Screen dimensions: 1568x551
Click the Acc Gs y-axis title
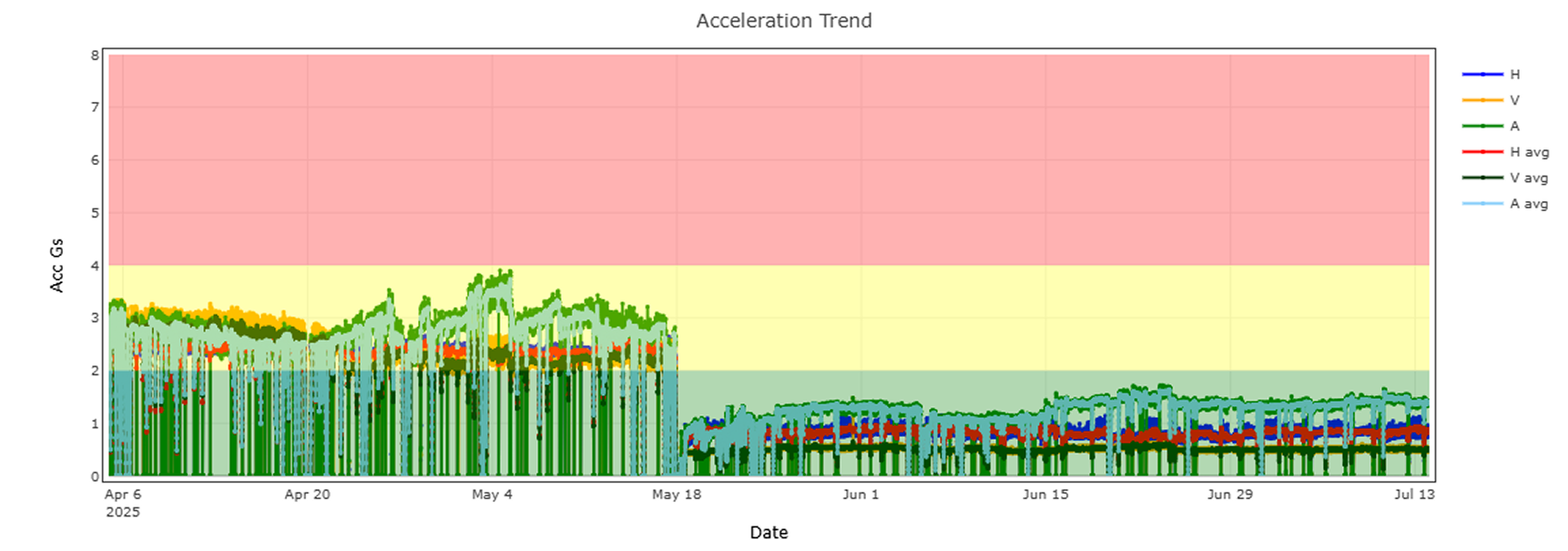(57, 266)
